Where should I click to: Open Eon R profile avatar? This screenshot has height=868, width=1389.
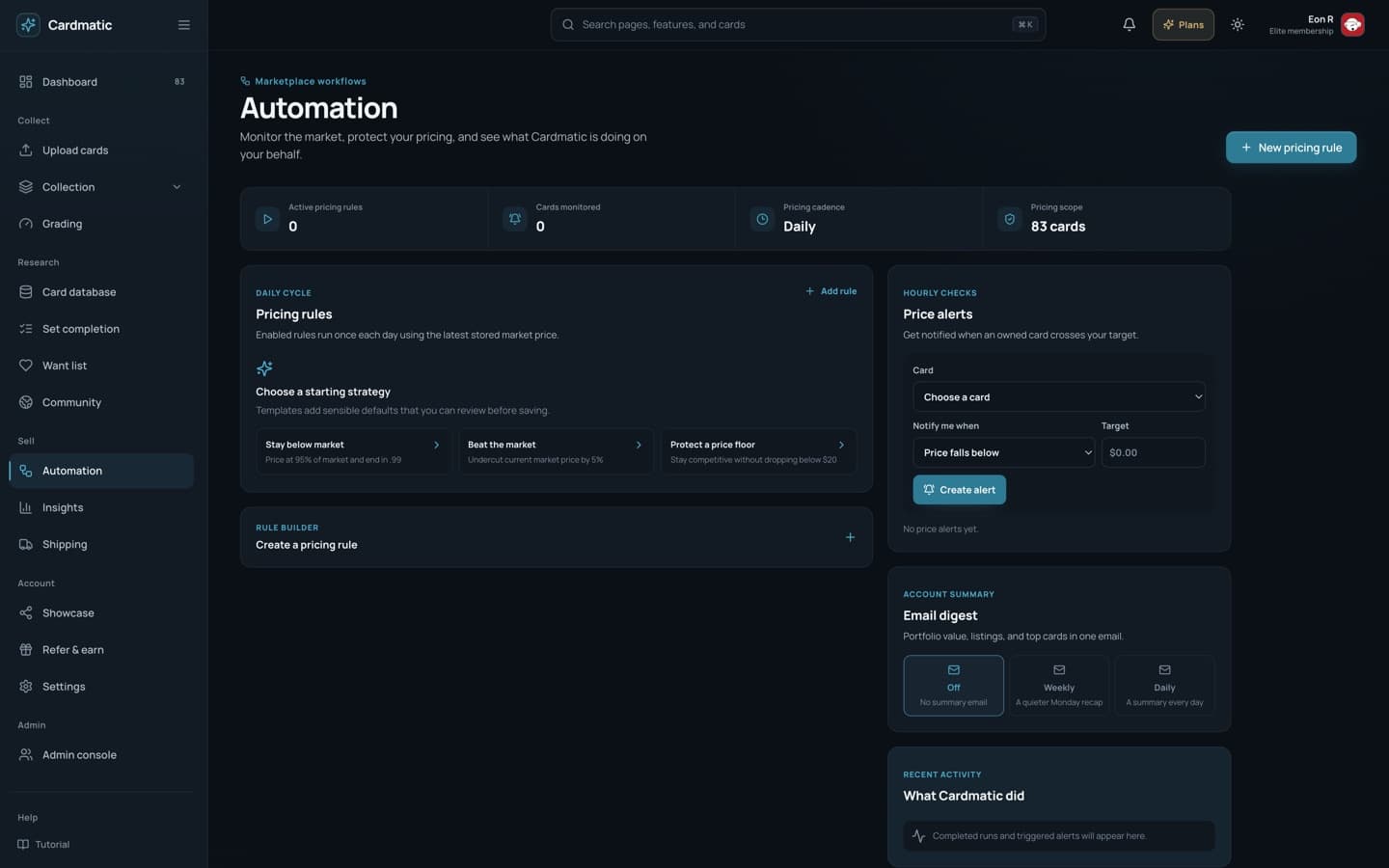pos(1352,25)
